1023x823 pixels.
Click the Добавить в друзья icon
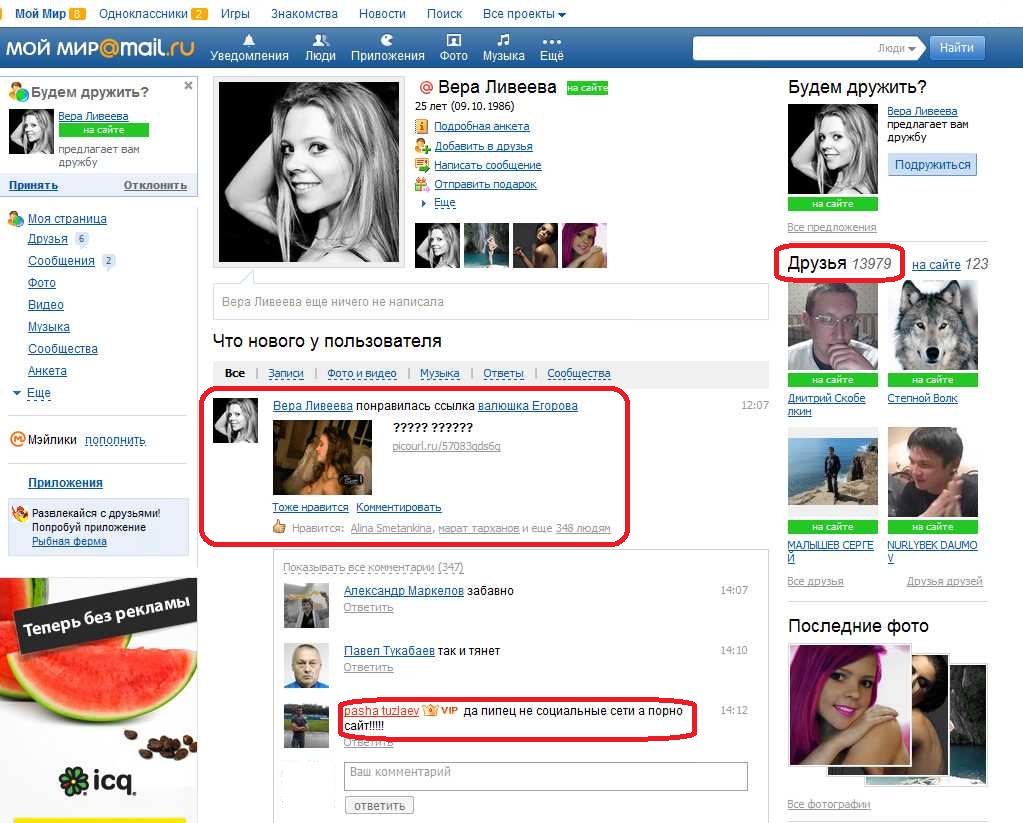pyautogui.click(x=422, y=146)
